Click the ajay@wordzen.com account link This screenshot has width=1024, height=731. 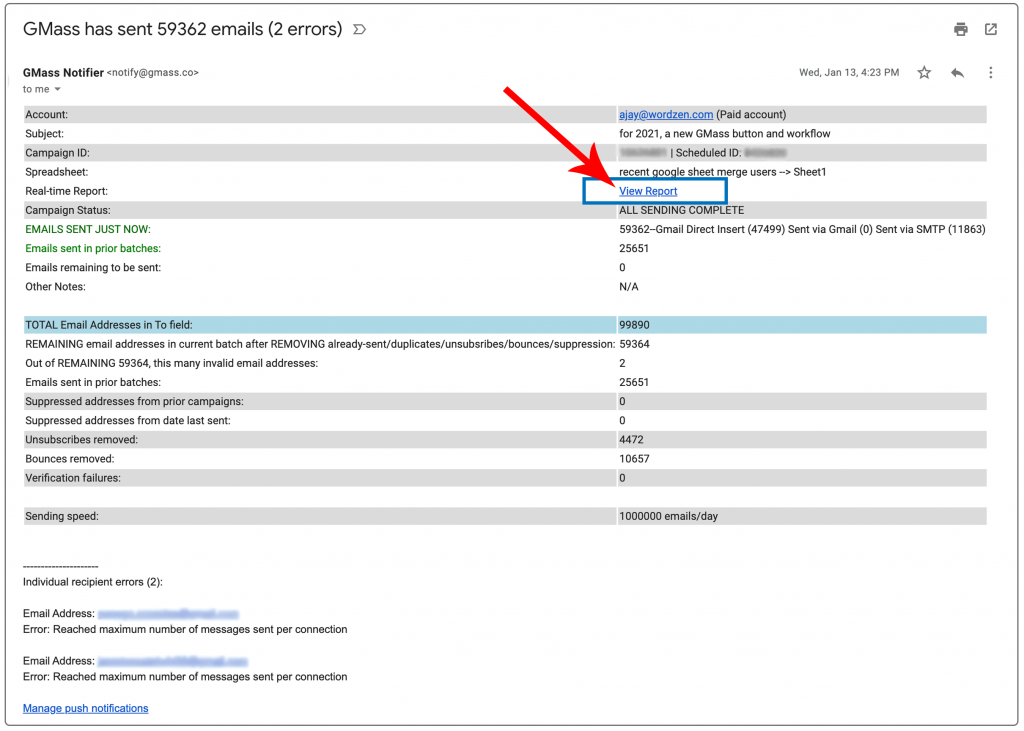click(x=665, y=115)
